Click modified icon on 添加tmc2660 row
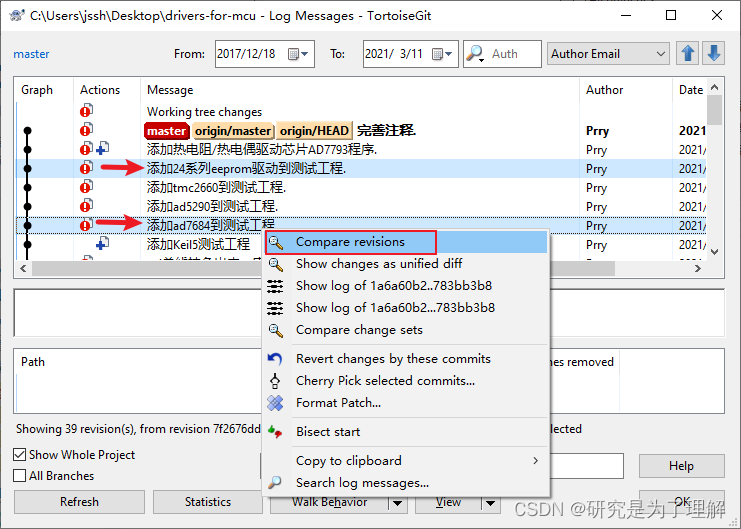The image size is (741, 529). pos(86,187)
